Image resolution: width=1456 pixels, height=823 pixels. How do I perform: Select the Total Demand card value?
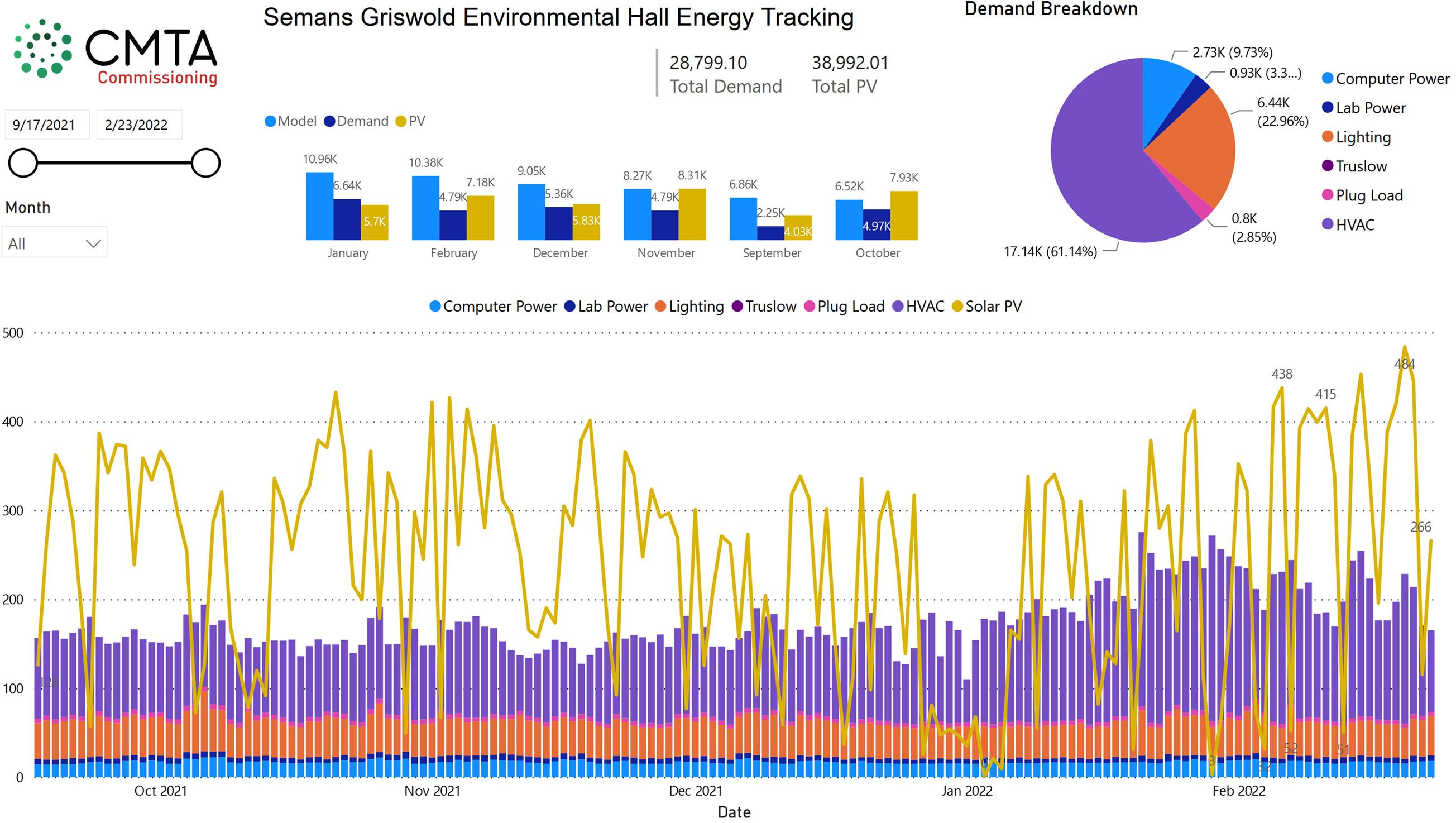click(708, 63)
